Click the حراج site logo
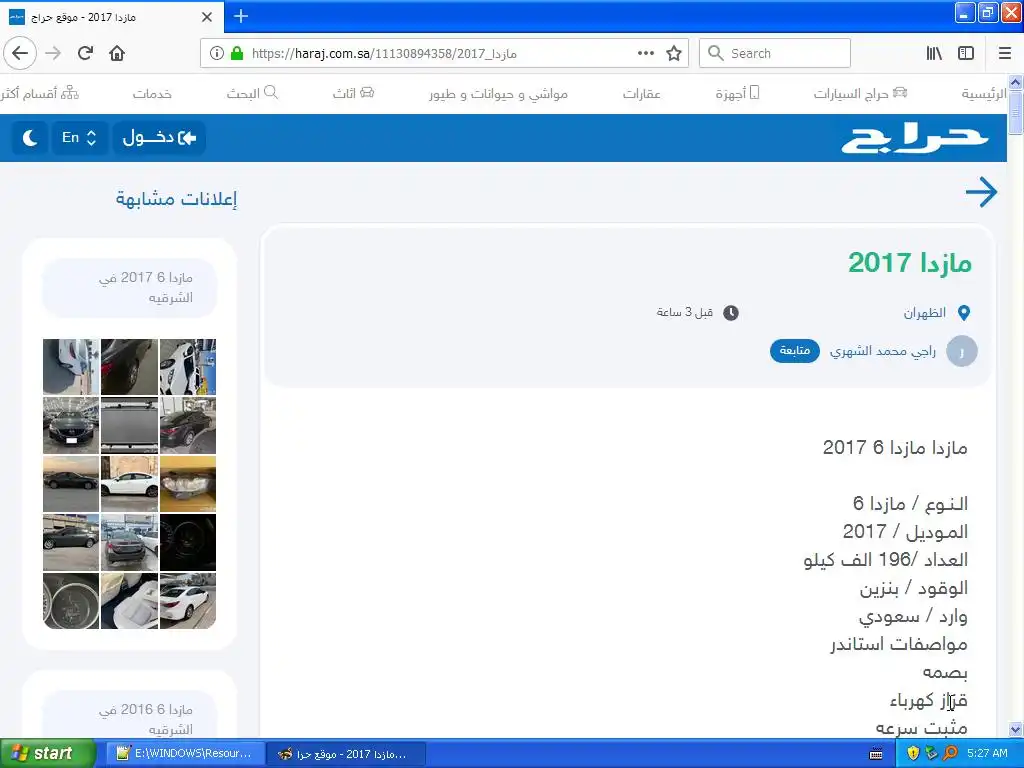 [914, 138]
